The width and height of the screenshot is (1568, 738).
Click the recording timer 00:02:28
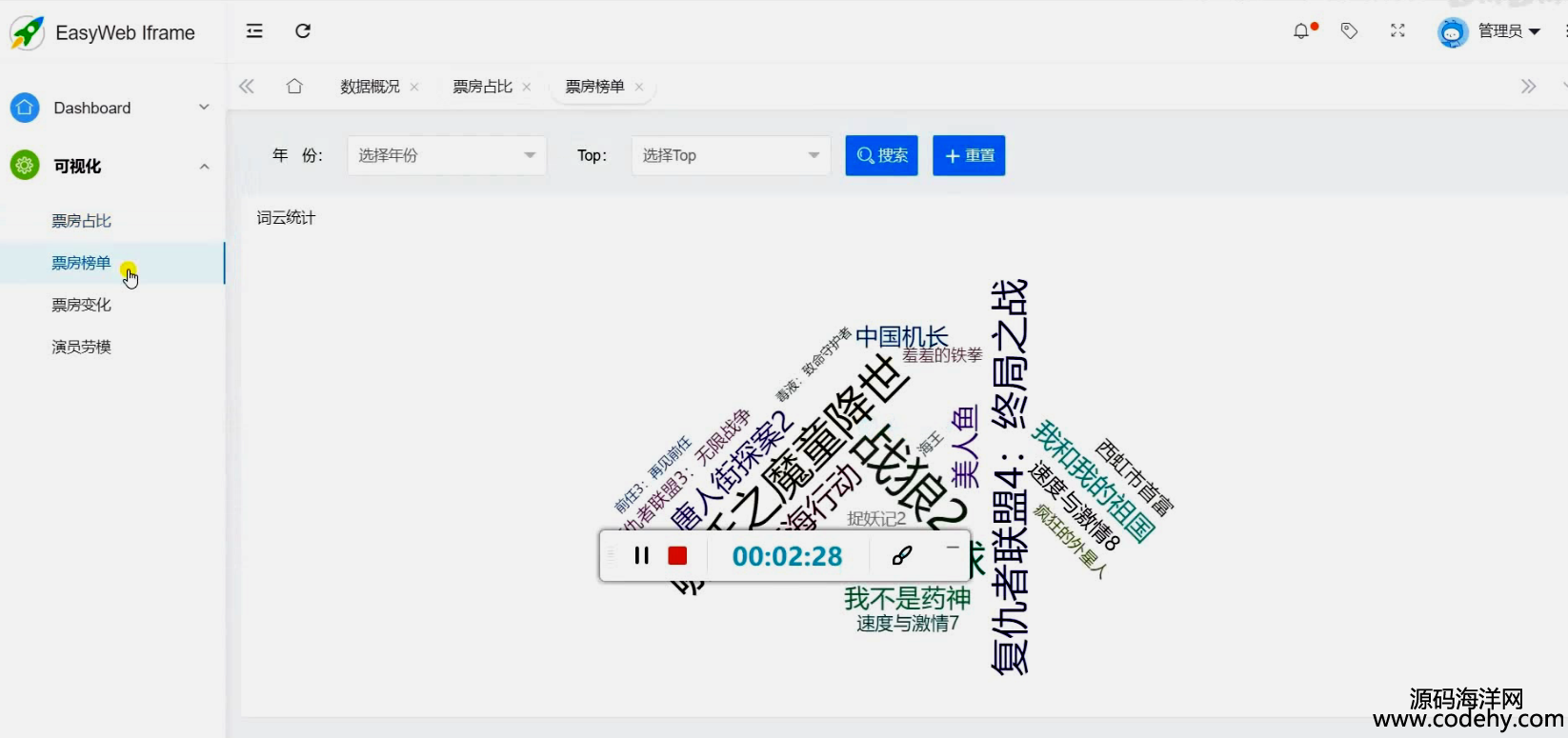[x=787, y=556]
